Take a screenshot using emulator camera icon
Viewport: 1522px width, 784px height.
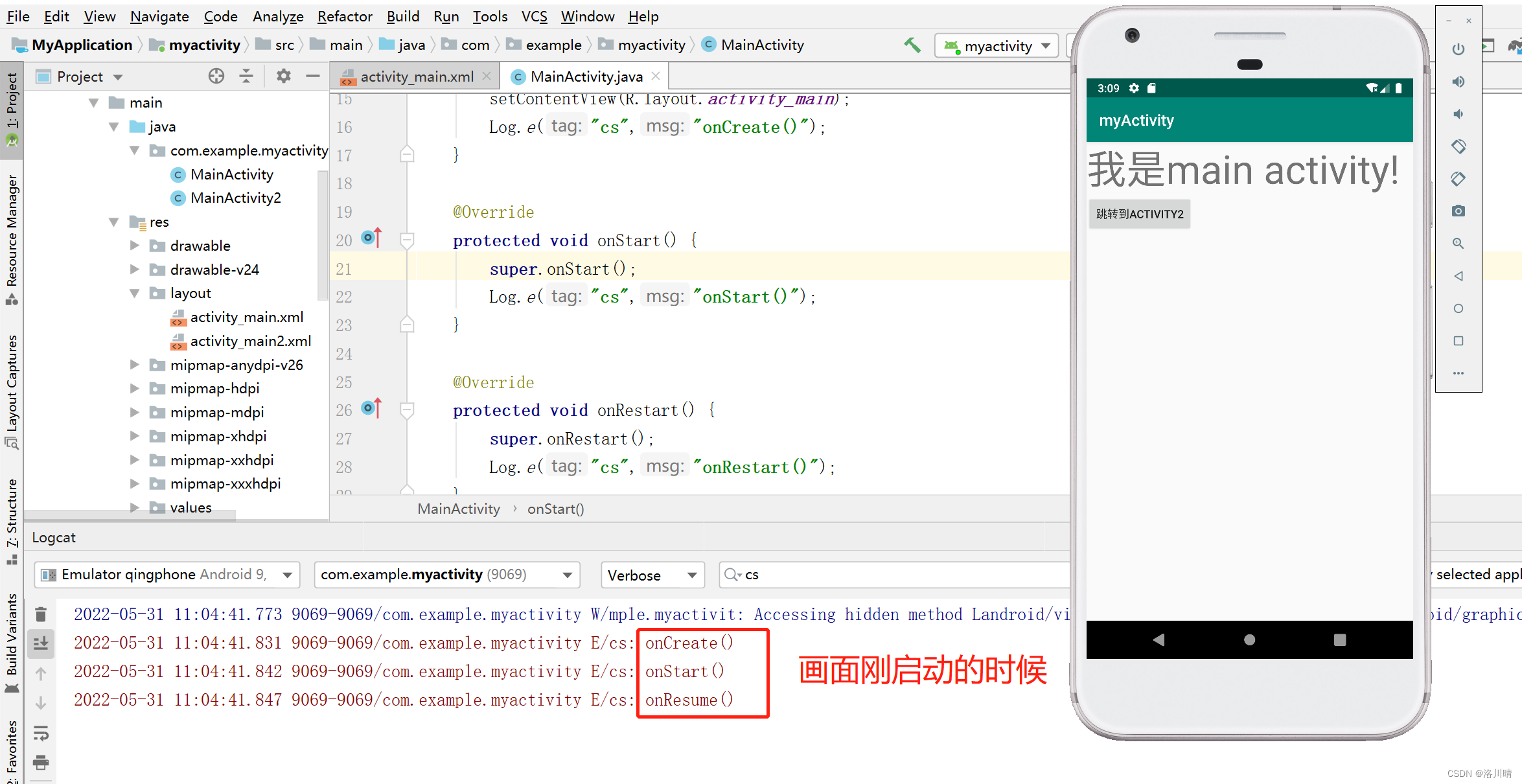(x=1459, y=211)
